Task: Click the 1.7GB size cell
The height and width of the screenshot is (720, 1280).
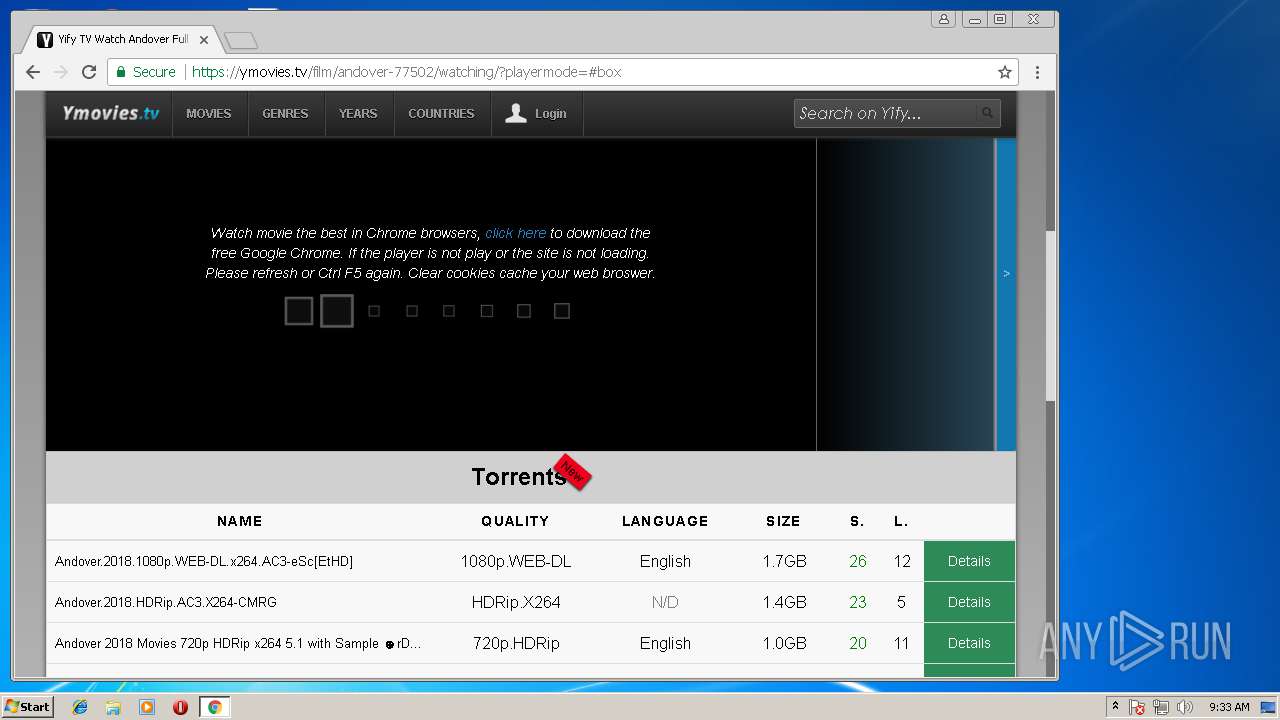Action: pyautogui.click(x=784, y=561)
